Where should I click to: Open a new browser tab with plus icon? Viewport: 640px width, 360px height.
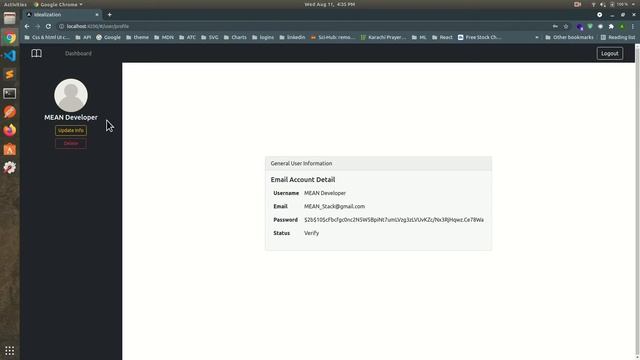(109, 15)
